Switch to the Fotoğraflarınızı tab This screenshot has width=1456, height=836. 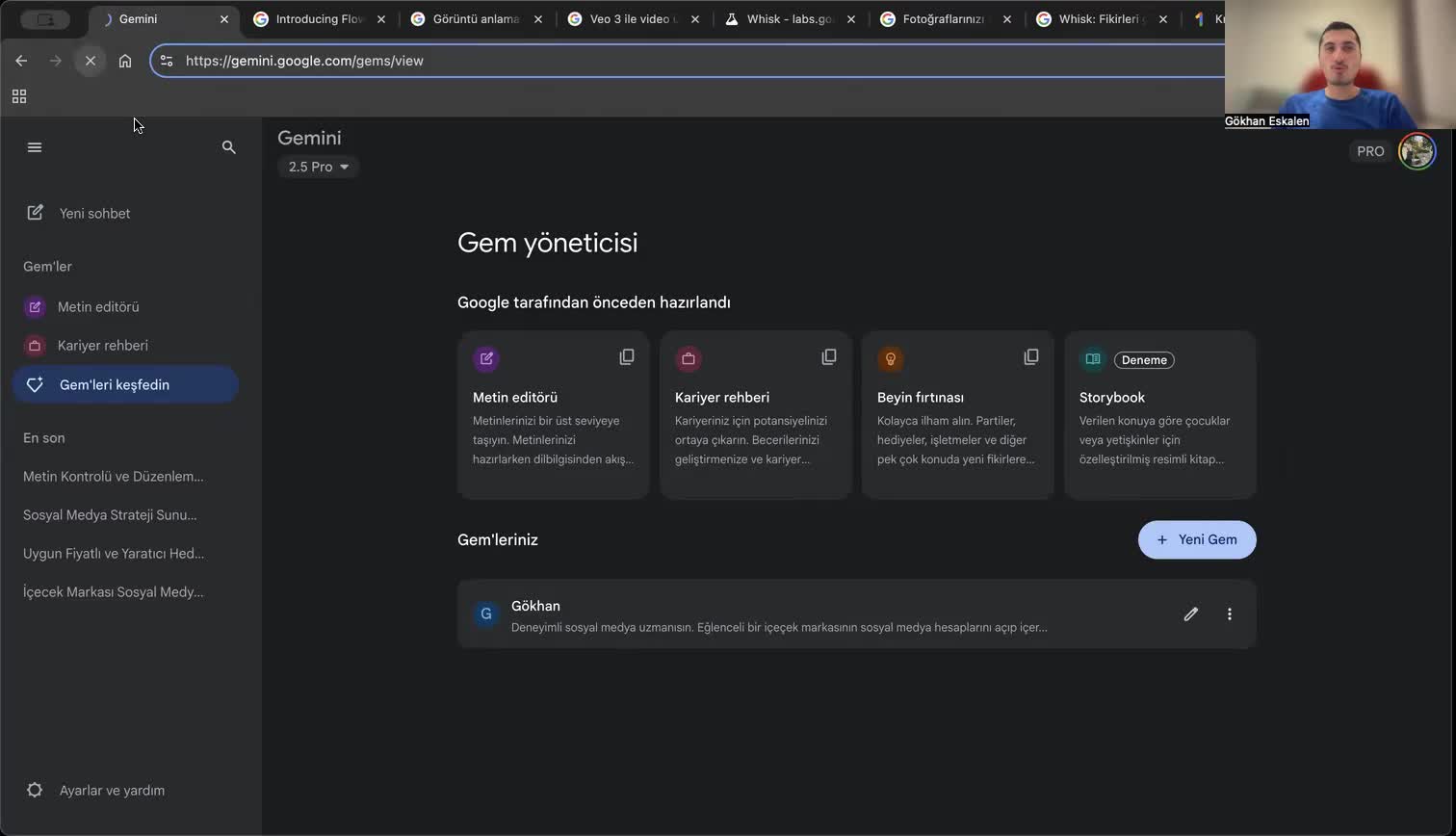click(946, 19)
